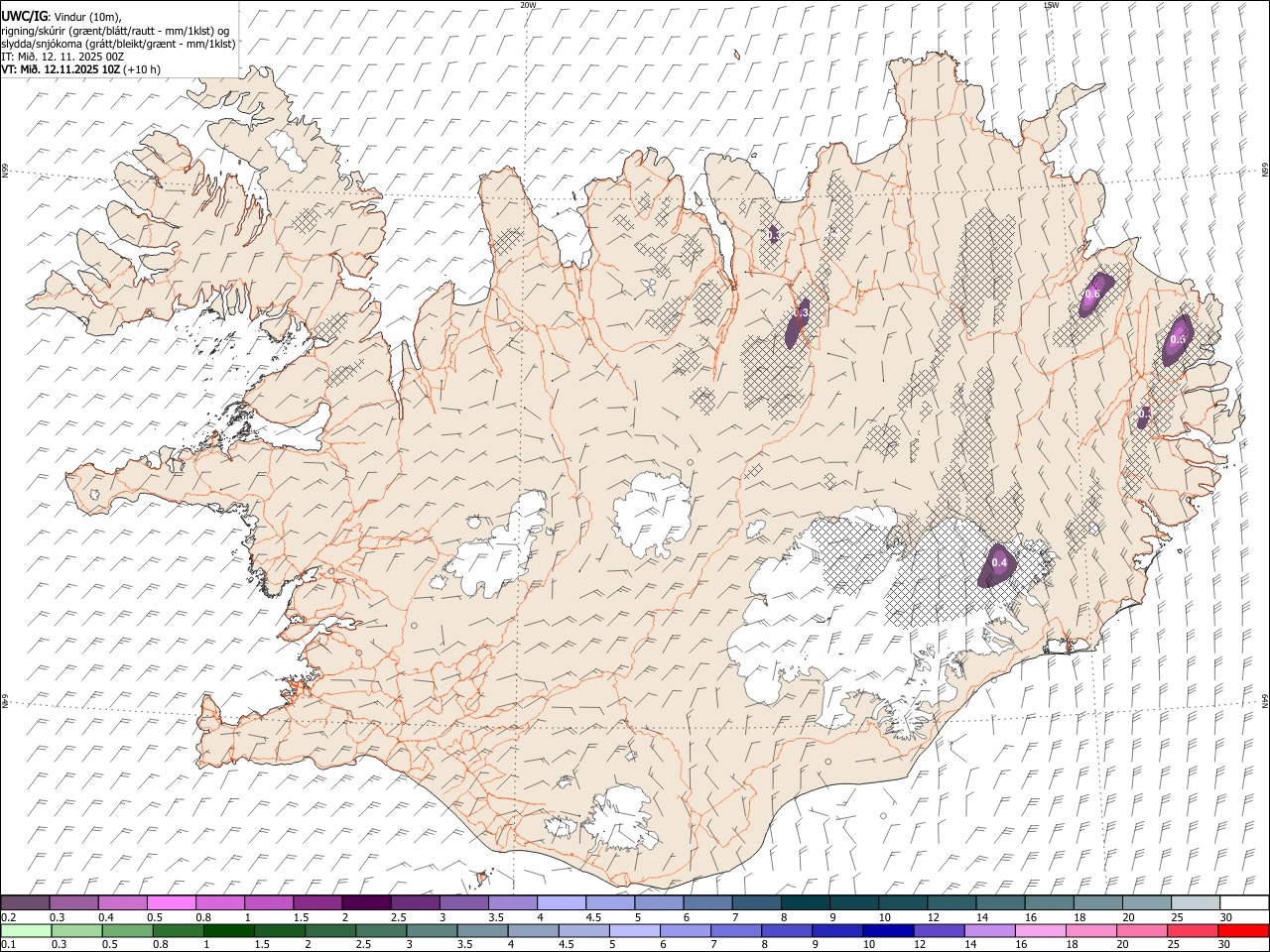Pick the darkest purple swatch after 2 in upper legend
Image resolution: width=1270 pixels, height=952 pixels.
coord(366,903)
